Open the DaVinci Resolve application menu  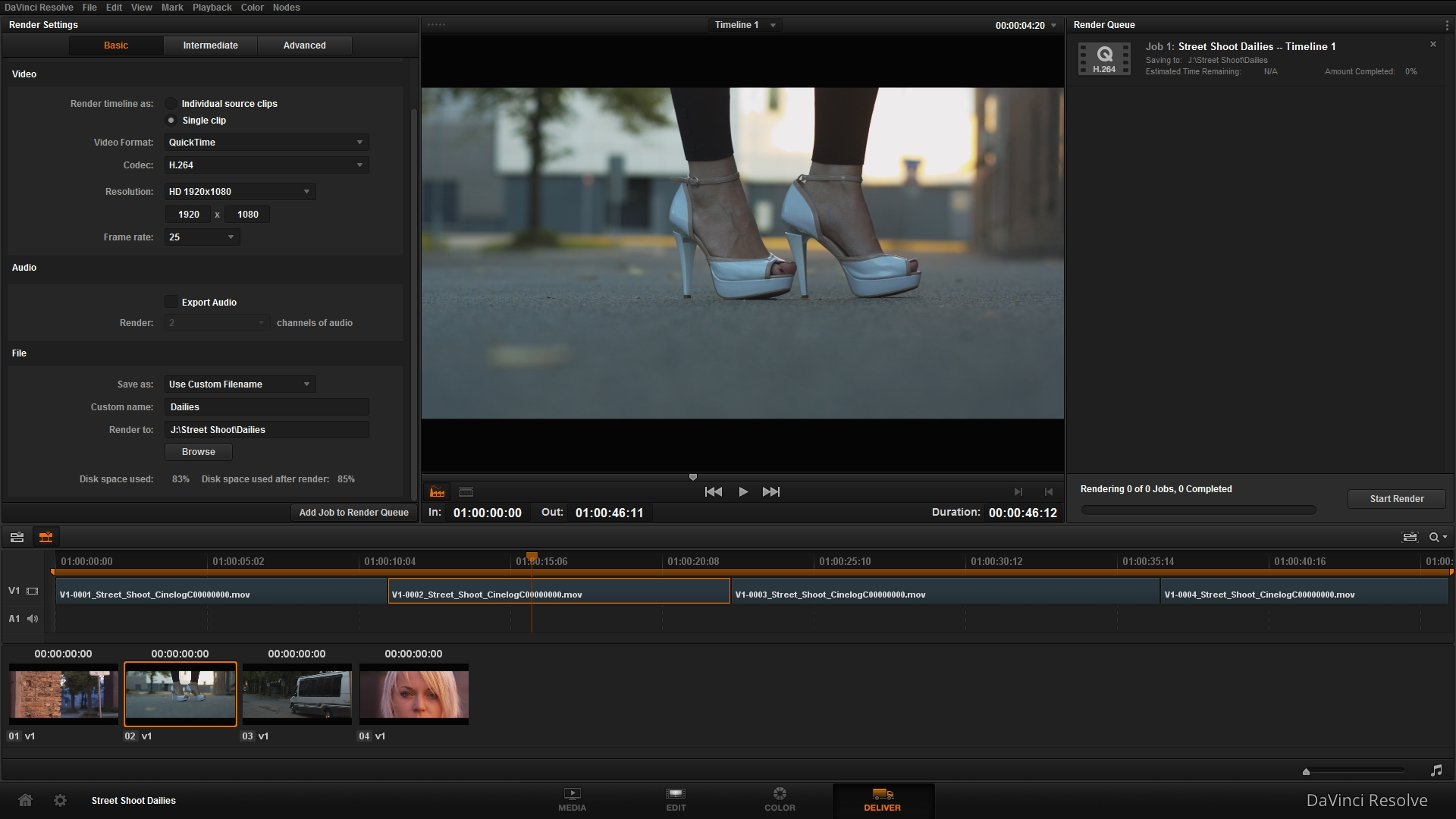(39, 8)
